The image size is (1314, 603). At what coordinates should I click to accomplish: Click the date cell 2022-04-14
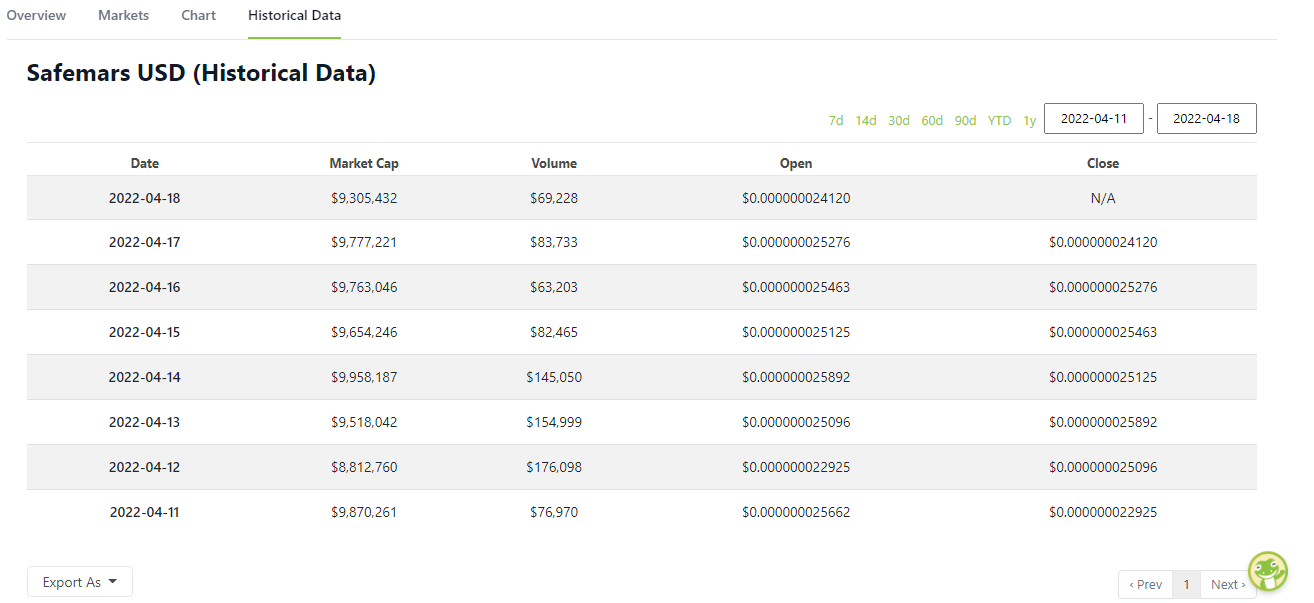click(x=145, y=377)
